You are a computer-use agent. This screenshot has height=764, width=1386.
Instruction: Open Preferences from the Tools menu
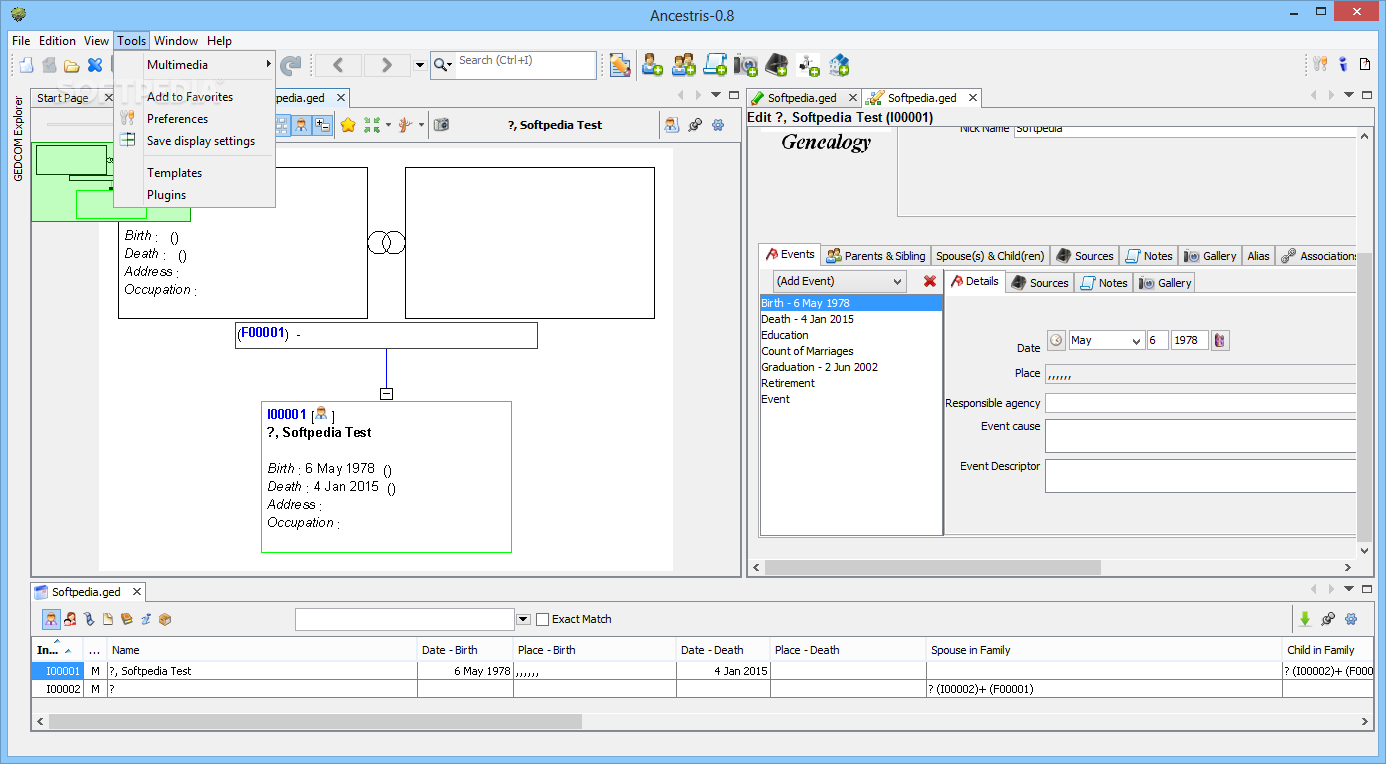click(195, 119)
